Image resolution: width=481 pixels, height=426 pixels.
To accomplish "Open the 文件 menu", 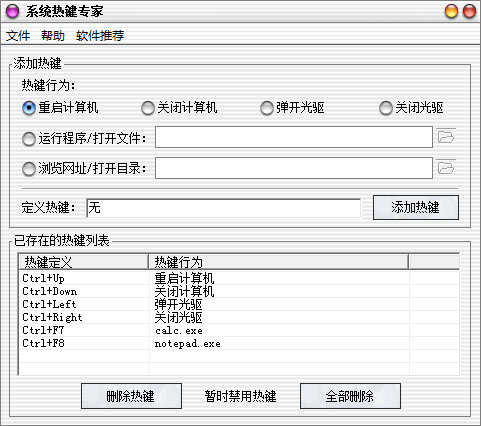I will click(x=18, y=35).
